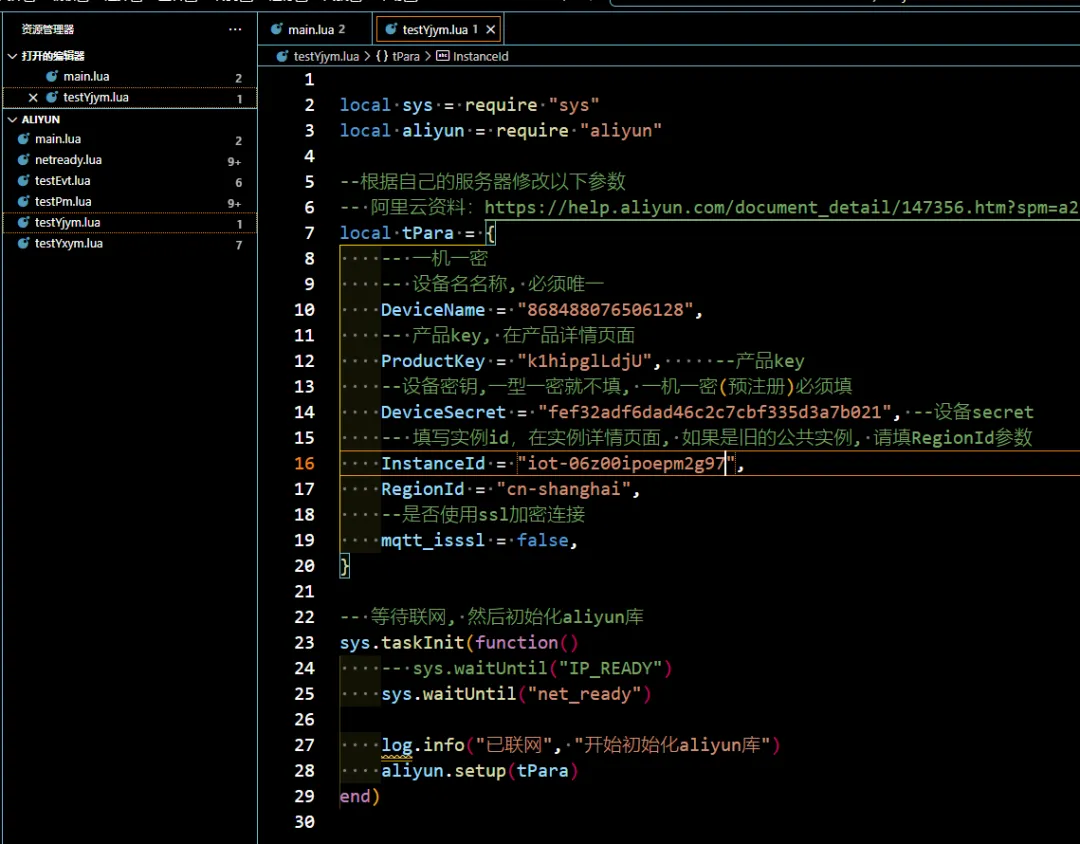Select testYjym.lua in ALIYUN folder tree

pos(68,223)
